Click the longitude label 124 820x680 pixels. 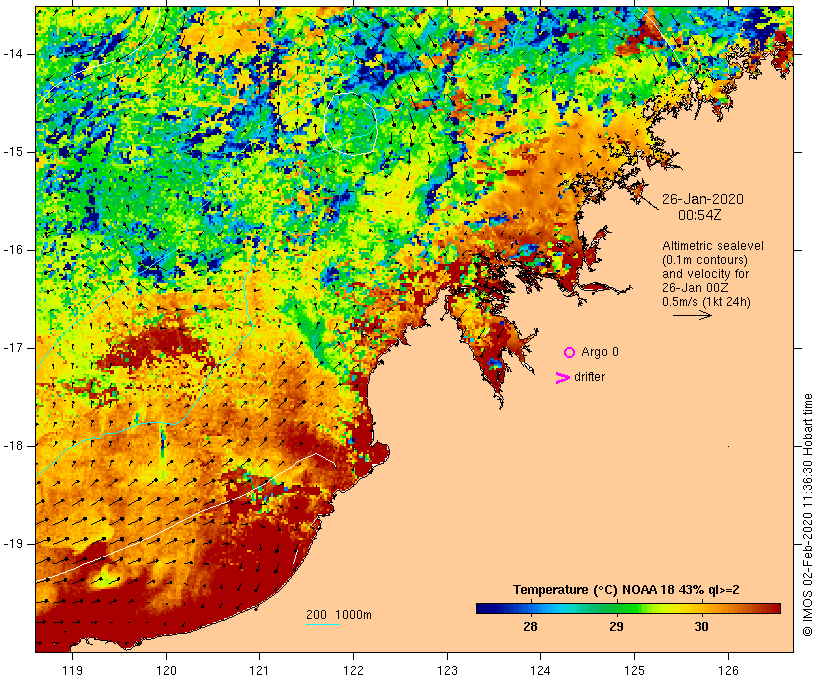click(x=541, y=670)
